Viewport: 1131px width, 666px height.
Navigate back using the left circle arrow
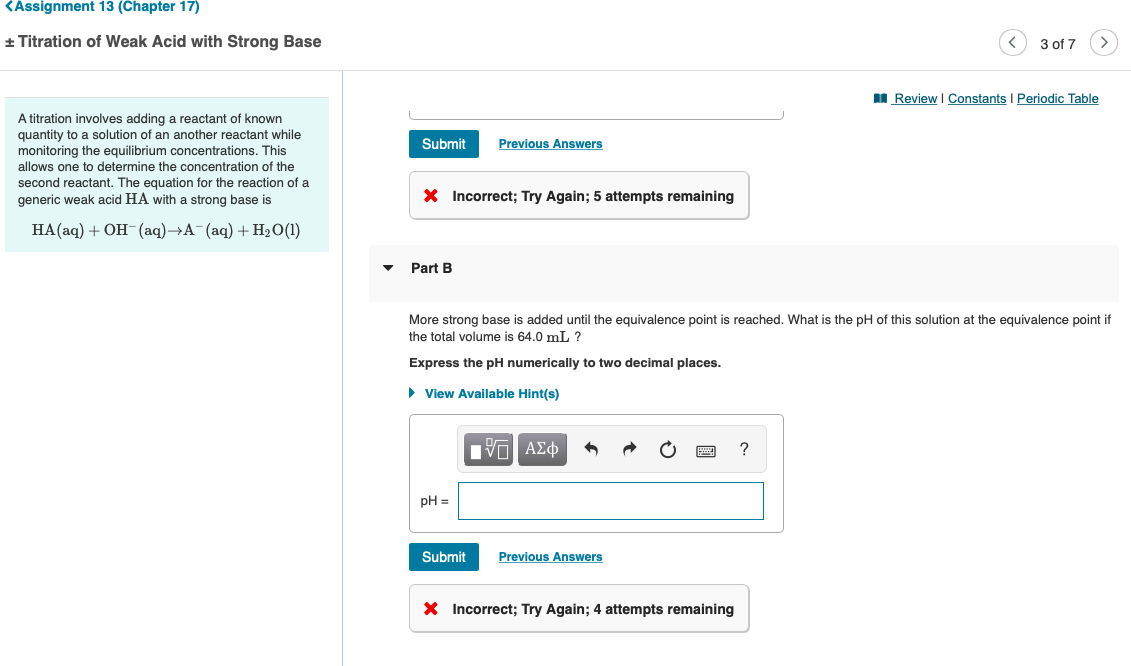coord(1012,42)
